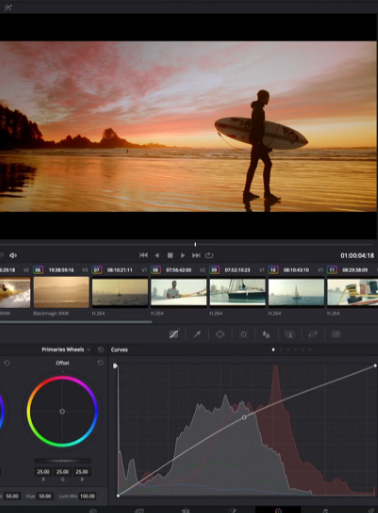This screenshot has width=378, height=513.
Task: Click clip timecode 19:38:59:16
Action: point(61,270)
